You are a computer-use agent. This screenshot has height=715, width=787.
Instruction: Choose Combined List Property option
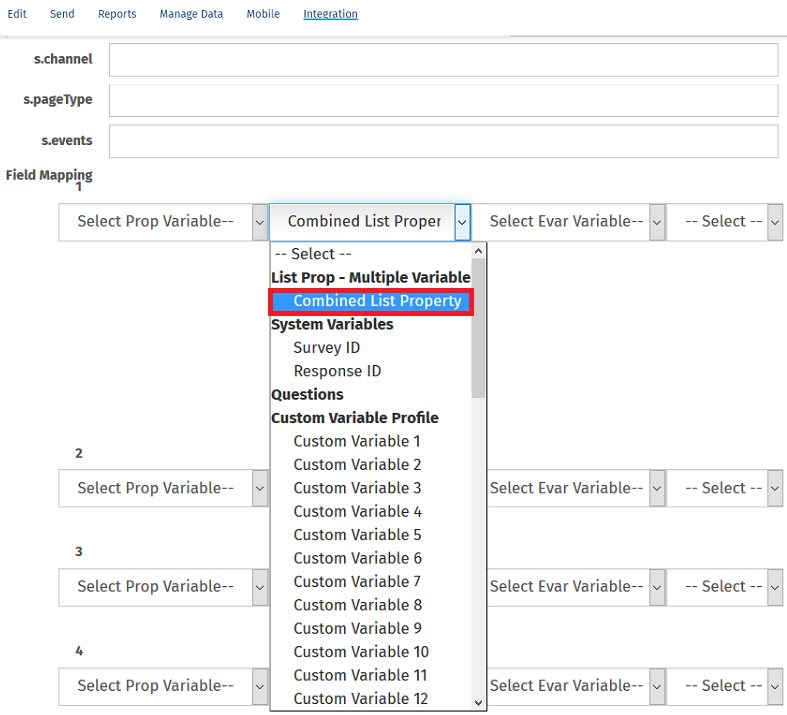coord(377,301)
